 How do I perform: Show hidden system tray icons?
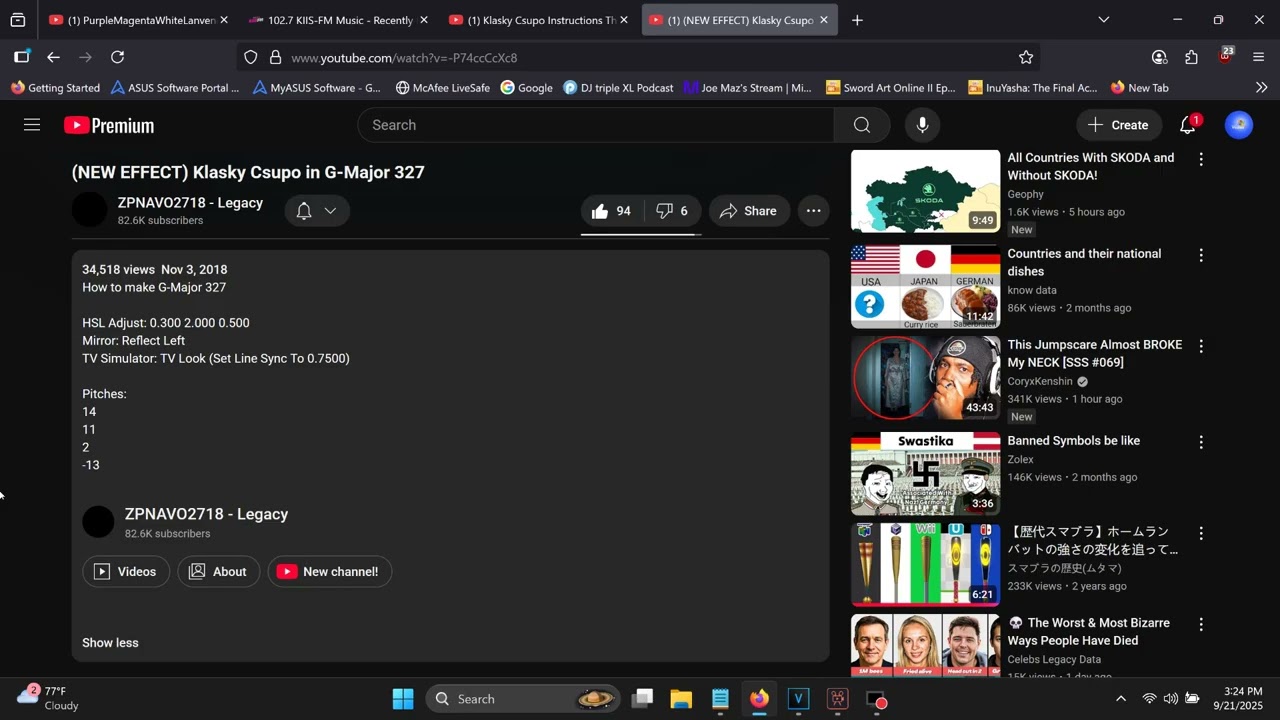[1120, 699]
